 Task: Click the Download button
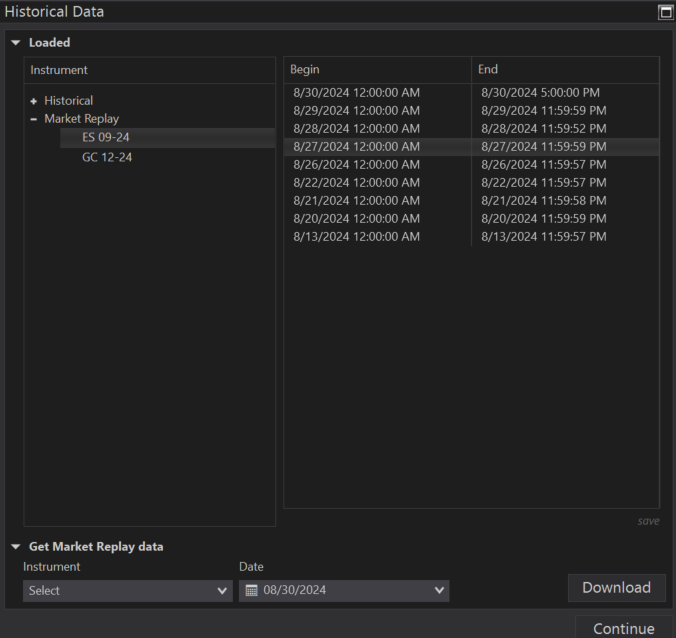[x=617, y=588]
